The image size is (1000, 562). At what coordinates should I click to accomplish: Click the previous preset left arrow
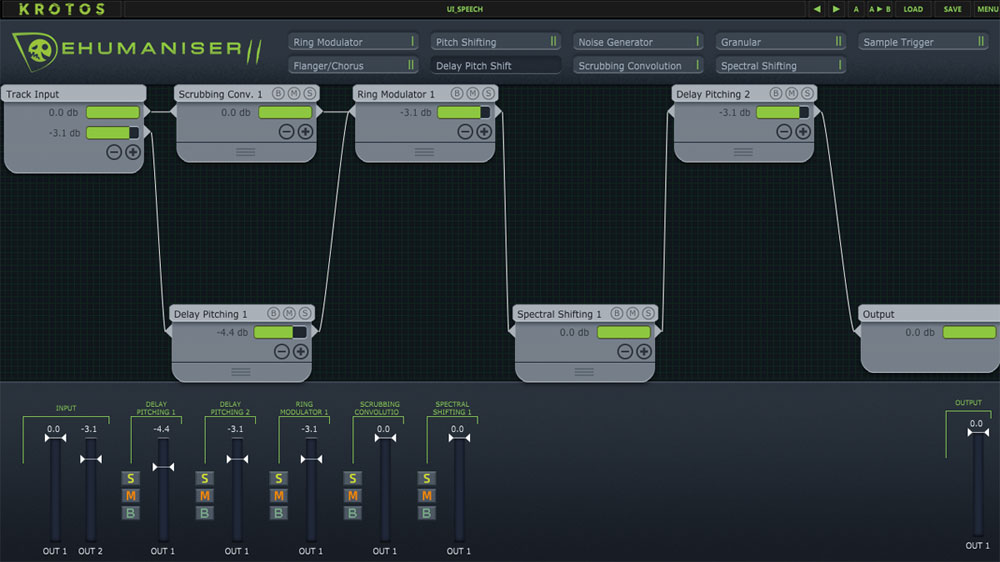[x=817, y=9]
